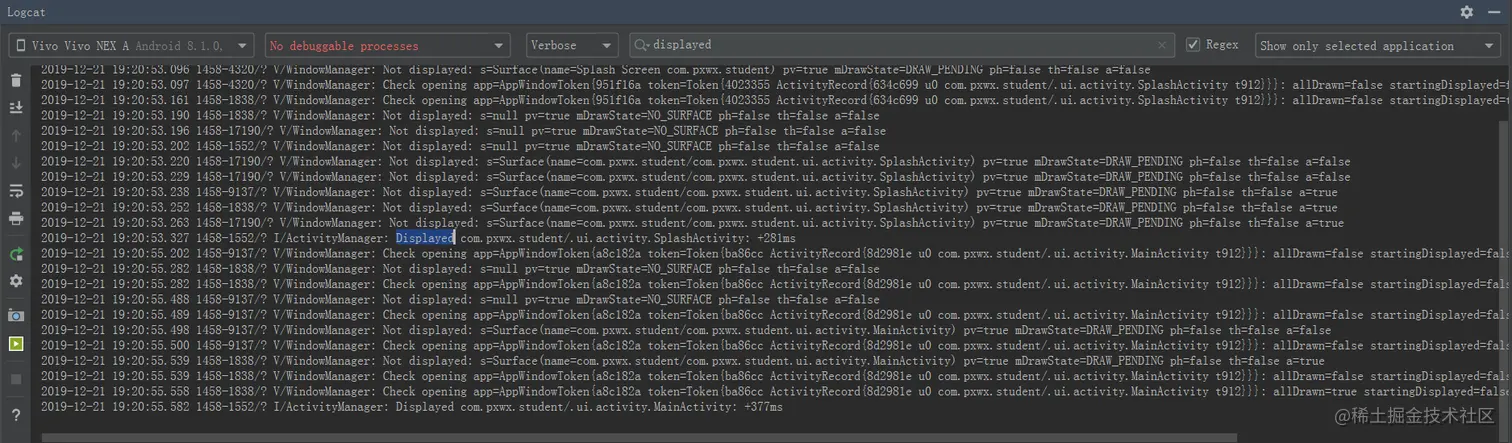Click into the search field containing displayed
This screenshot has height=443, width=1512.
tap(900, 45)
